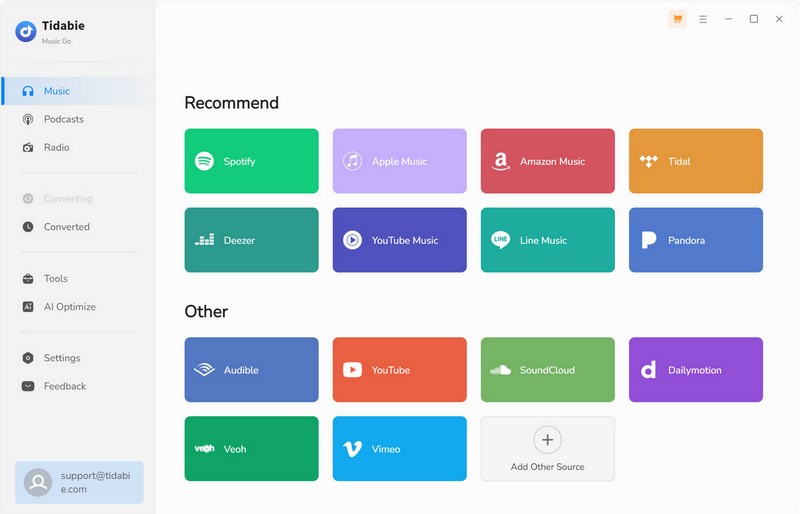Click the YouTube Music play icon
800x514 pixels.
click(352, 240)
